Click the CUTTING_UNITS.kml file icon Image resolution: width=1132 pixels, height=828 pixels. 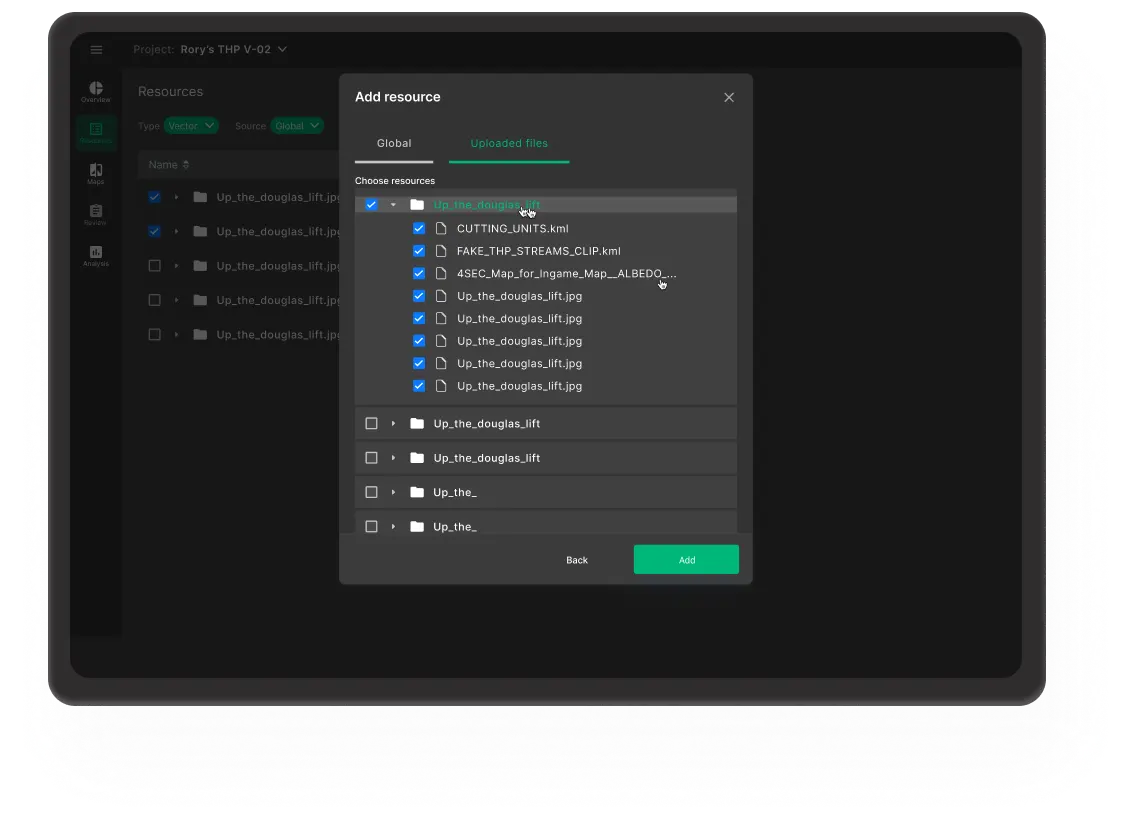tap(441, 229)
